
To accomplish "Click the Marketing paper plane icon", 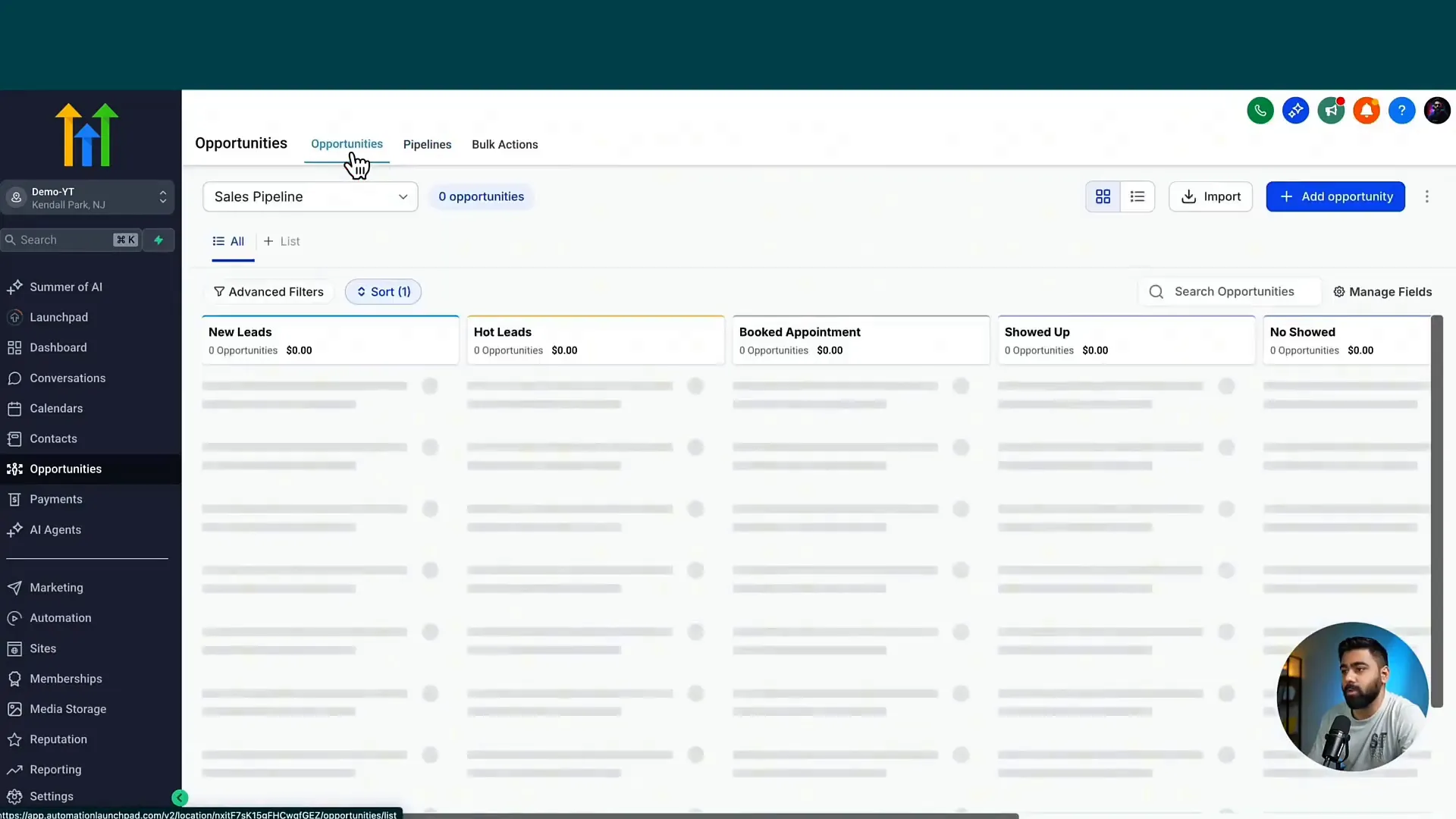I will [x=14, y=588].
